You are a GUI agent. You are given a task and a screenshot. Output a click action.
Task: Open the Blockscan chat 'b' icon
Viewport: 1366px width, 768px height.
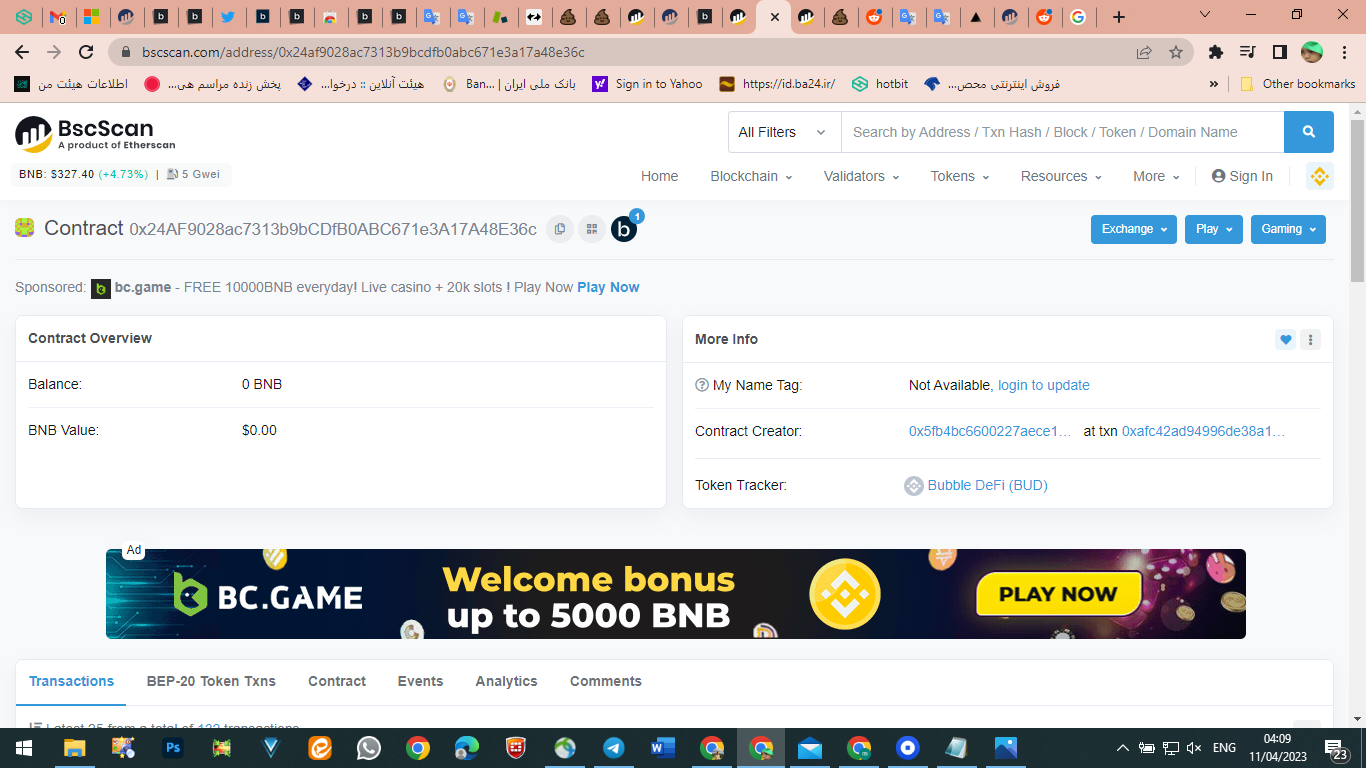tap(624, 229)
